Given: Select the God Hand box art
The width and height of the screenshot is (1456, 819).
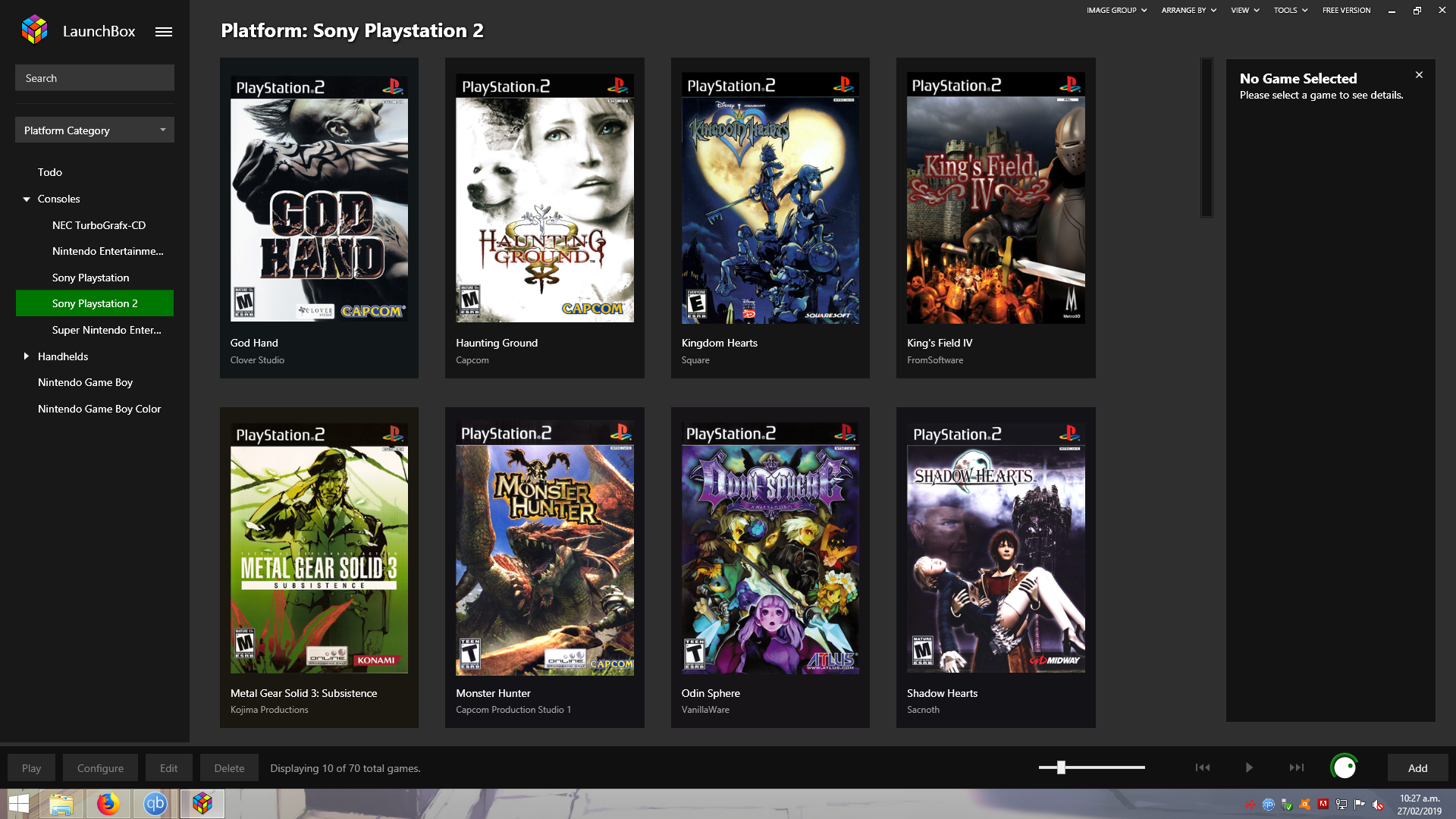Looking at the screenshot, I should [x=319, y=199].
